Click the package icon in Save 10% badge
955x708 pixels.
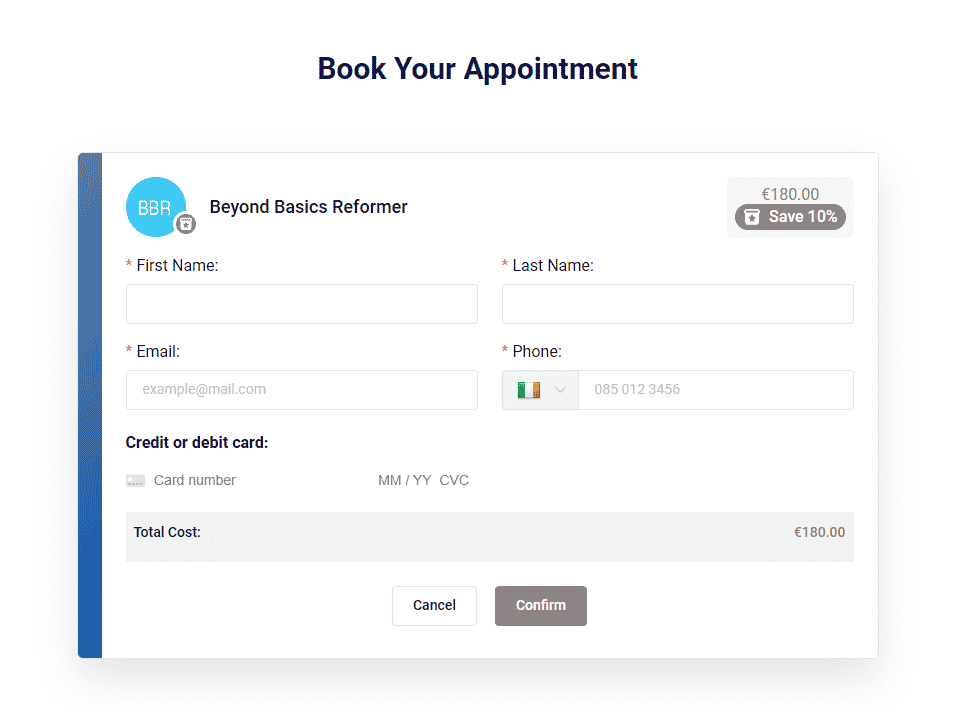(x=752, y=217)
